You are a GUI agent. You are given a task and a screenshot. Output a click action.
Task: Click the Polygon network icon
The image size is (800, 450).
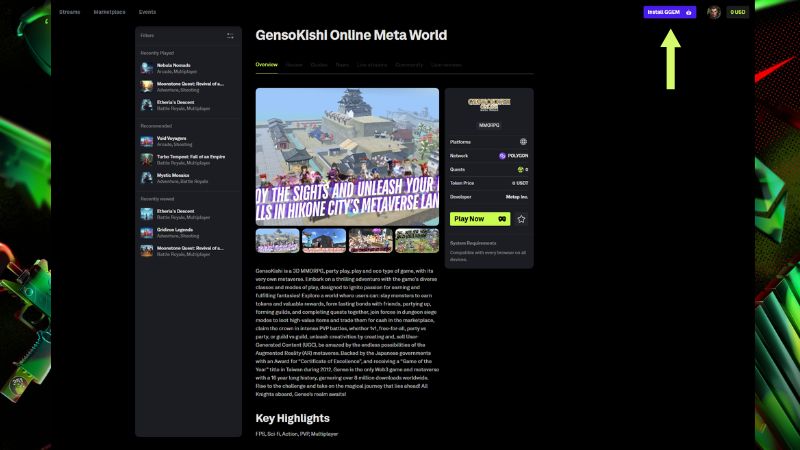pyautogui.click(x=503, y=156)
